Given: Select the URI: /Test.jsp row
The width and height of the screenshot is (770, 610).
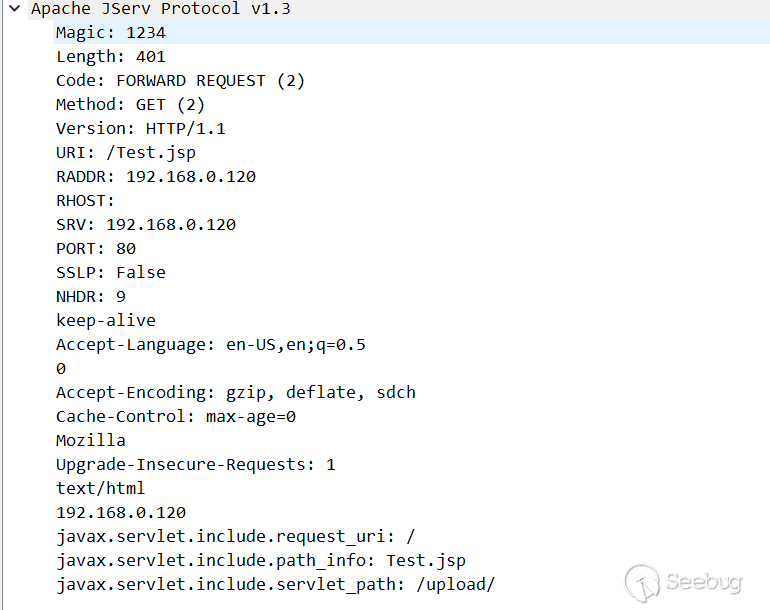Looking at the screenshot, I should tap(126, 153).
